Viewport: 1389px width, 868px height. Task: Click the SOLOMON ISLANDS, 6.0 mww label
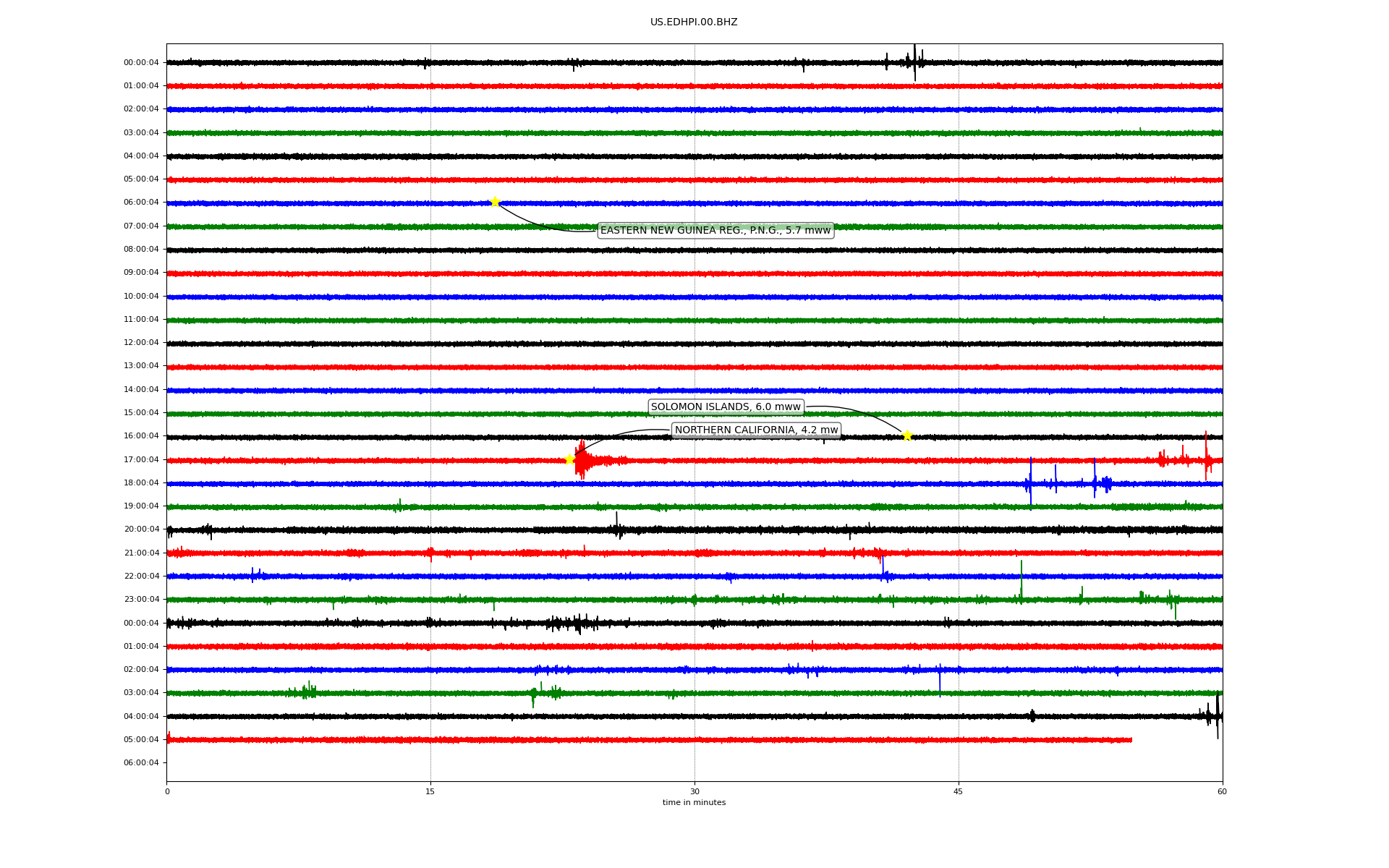pos(726,407)
